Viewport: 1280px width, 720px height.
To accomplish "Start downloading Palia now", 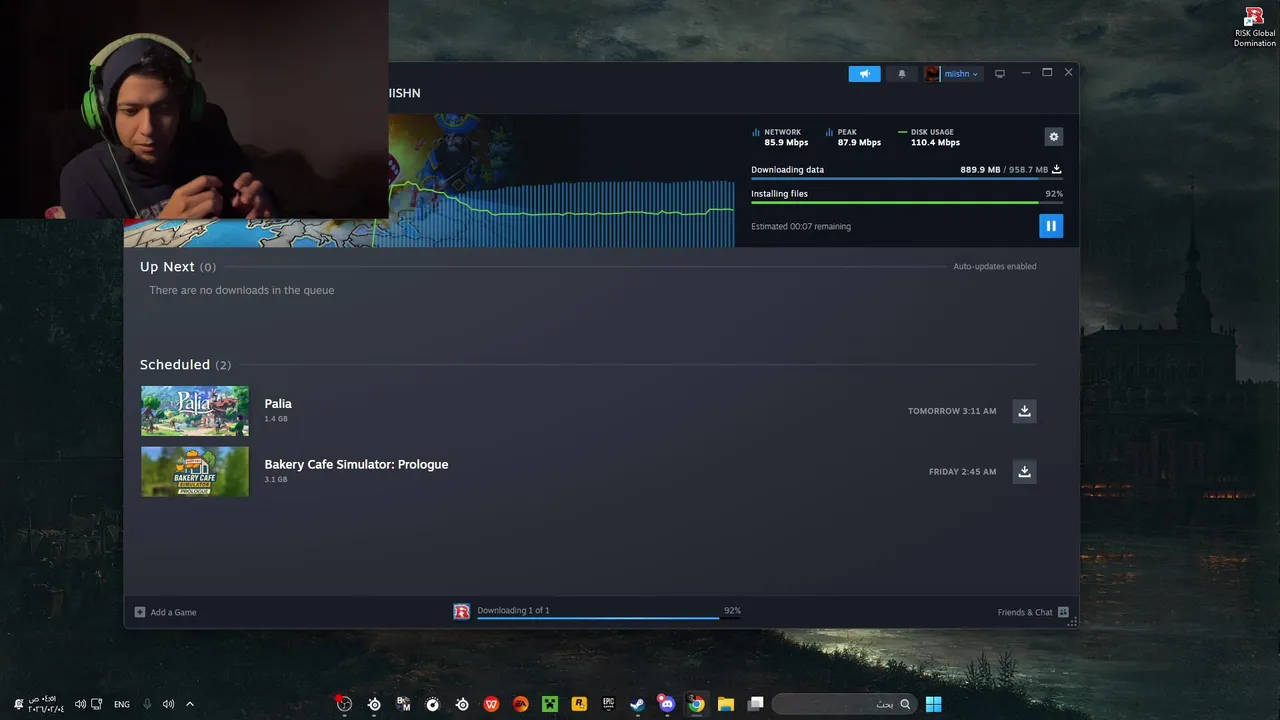I will pos(1024,411).
